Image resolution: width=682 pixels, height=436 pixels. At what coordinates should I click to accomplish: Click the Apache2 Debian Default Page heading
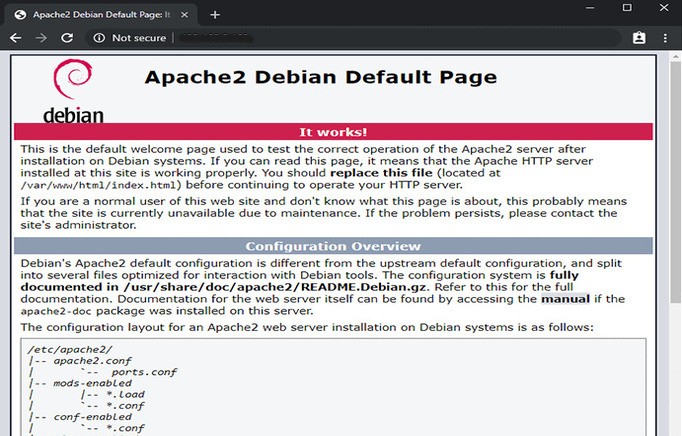click(320, 77)
